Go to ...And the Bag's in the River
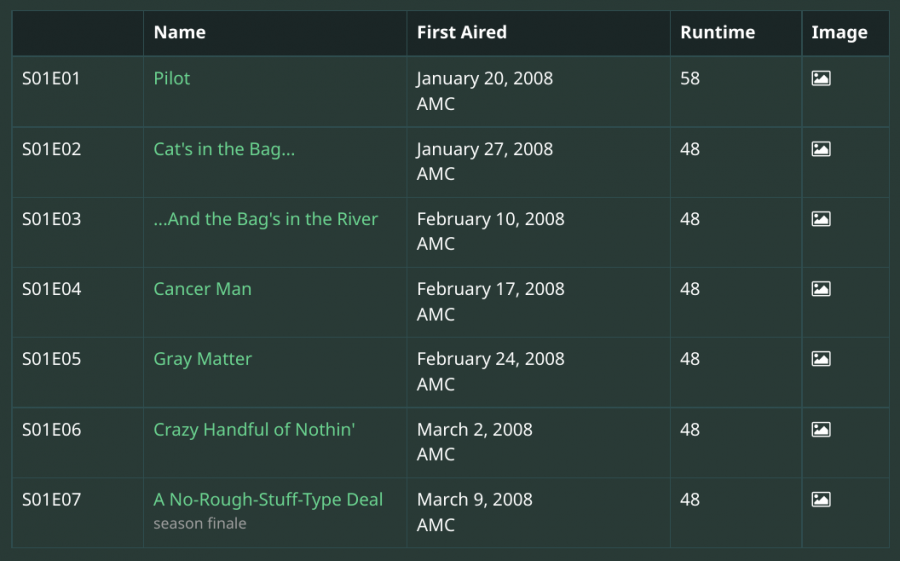 266,219
